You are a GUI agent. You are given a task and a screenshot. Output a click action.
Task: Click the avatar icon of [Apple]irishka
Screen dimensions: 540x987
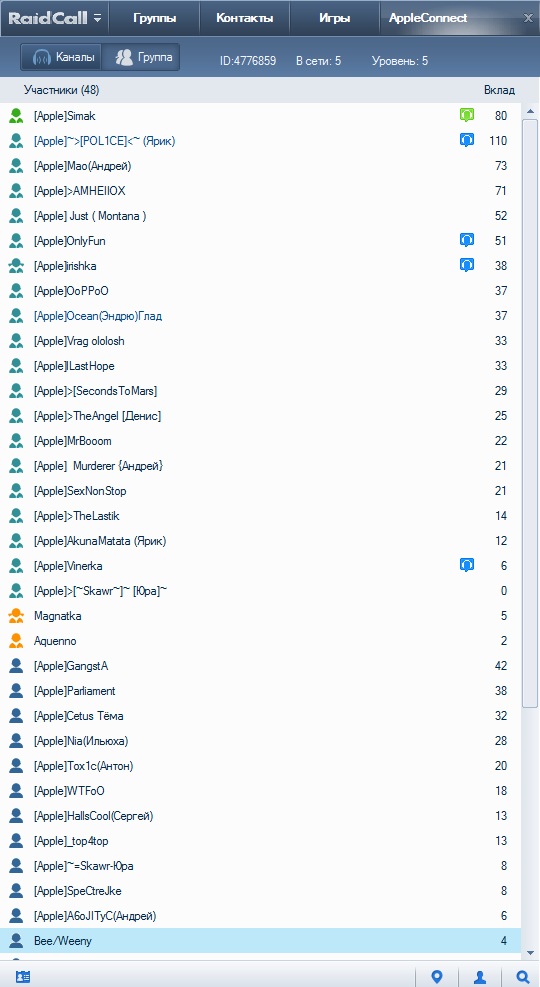click(x=16, y=266)
